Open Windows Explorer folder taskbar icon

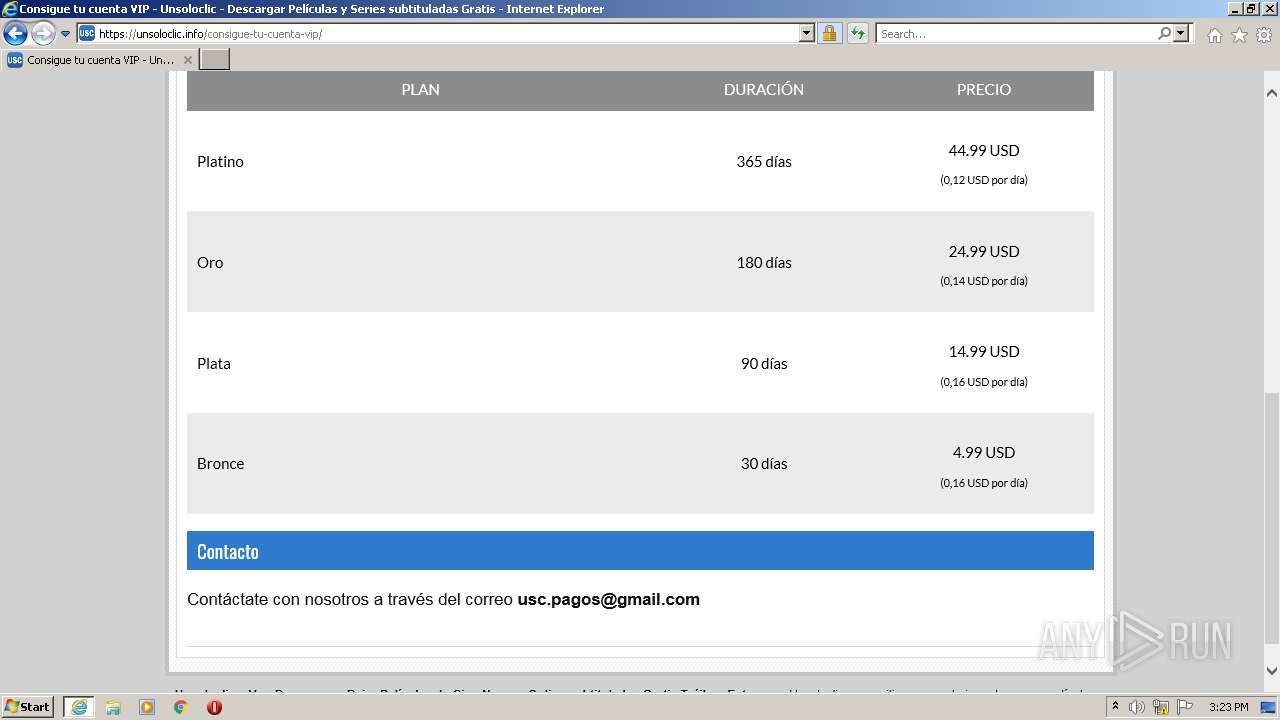coord(113,707)
